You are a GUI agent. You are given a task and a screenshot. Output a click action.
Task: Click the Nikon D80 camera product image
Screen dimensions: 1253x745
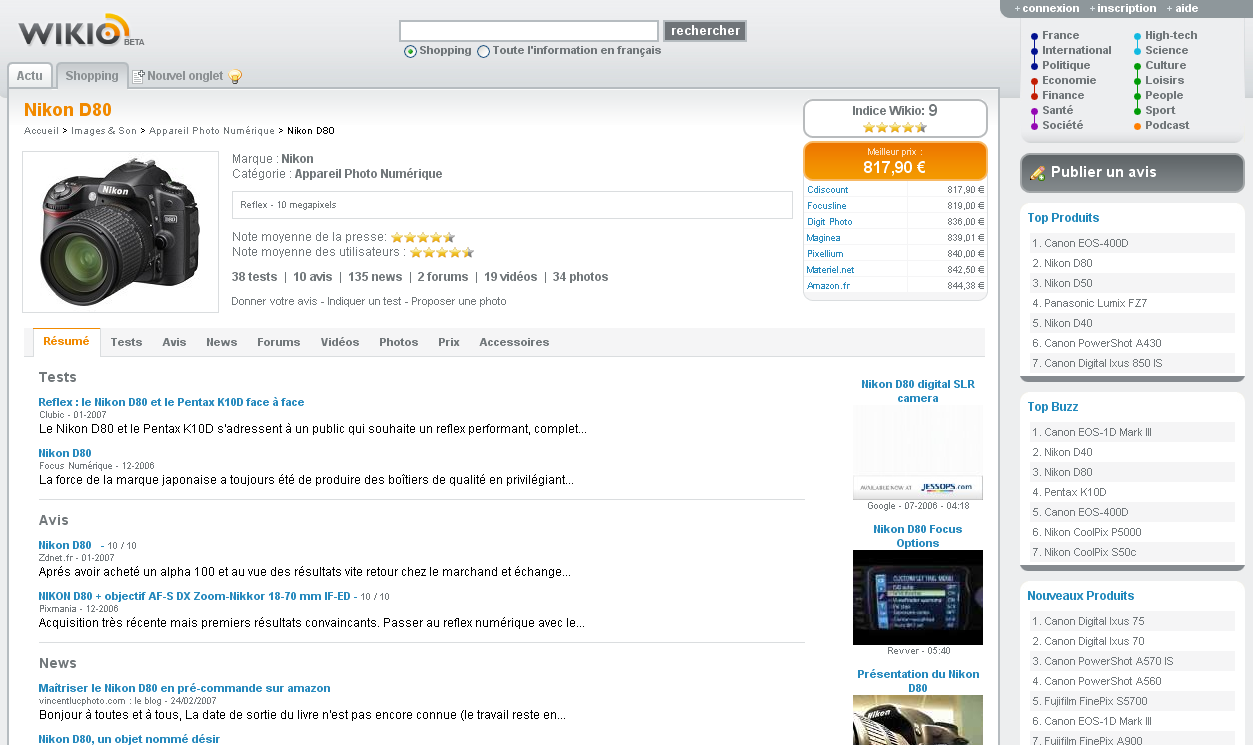(x=120, y=232)
